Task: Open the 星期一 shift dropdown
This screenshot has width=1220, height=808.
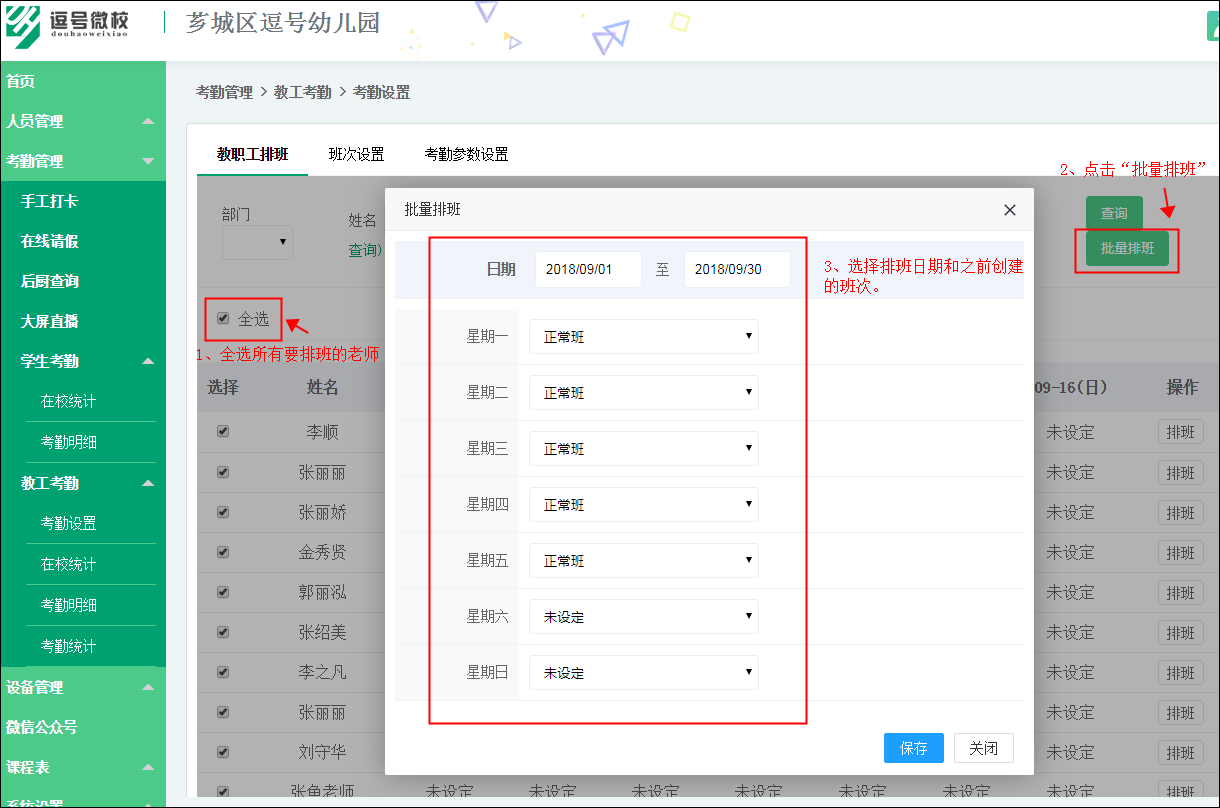Action: coord(643,336)
